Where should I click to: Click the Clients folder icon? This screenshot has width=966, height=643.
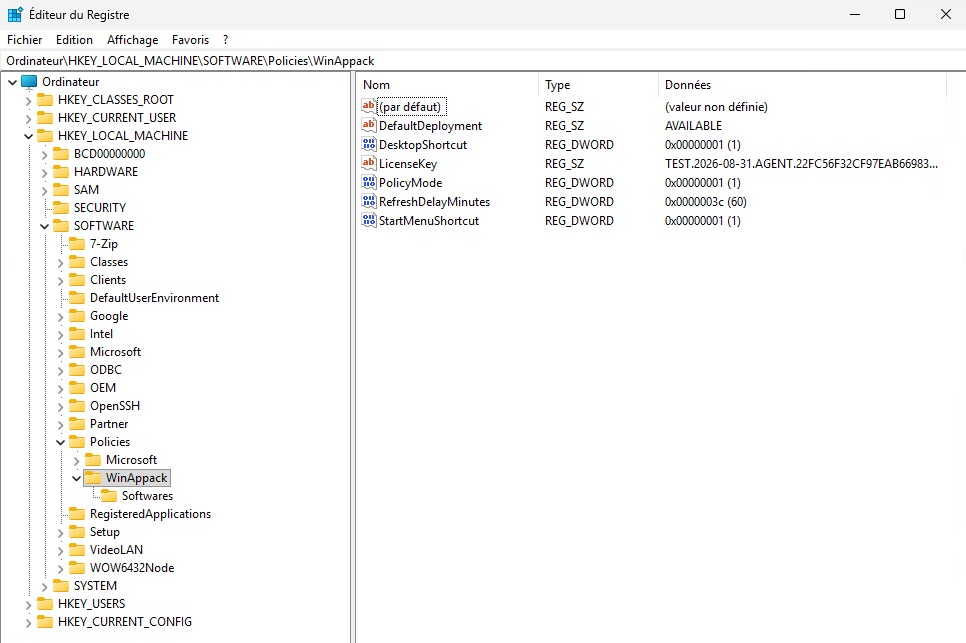77,280
